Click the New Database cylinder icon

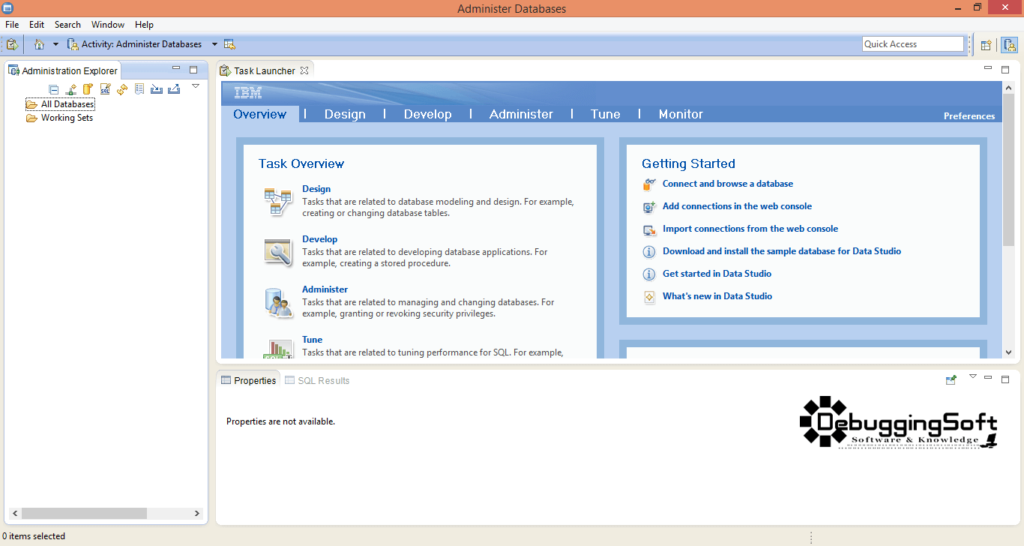click(x=88, y=89)
